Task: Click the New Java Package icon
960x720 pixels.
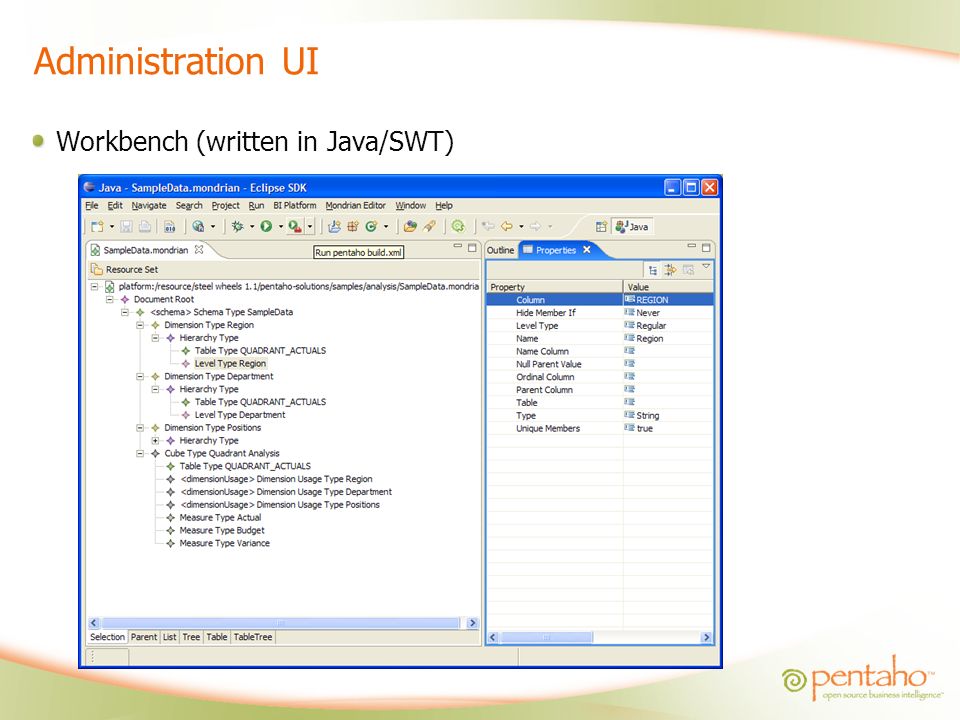Action: [x=353, y=227]
